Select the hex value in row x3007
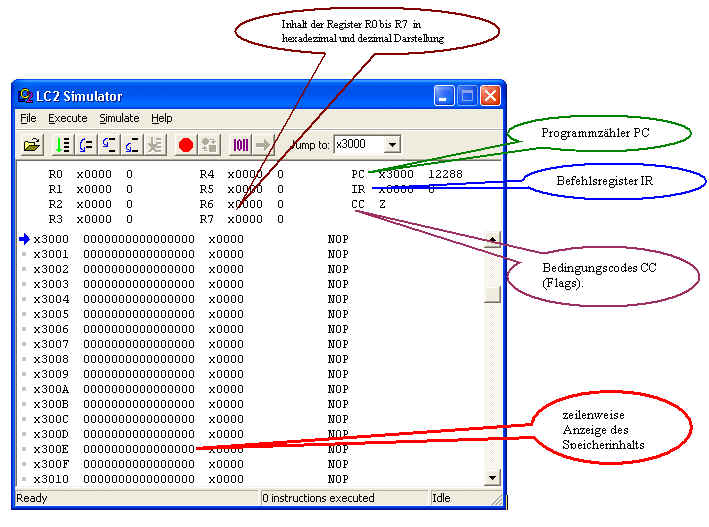The width and height of the screenshot is (709, 527). point(226,344)
